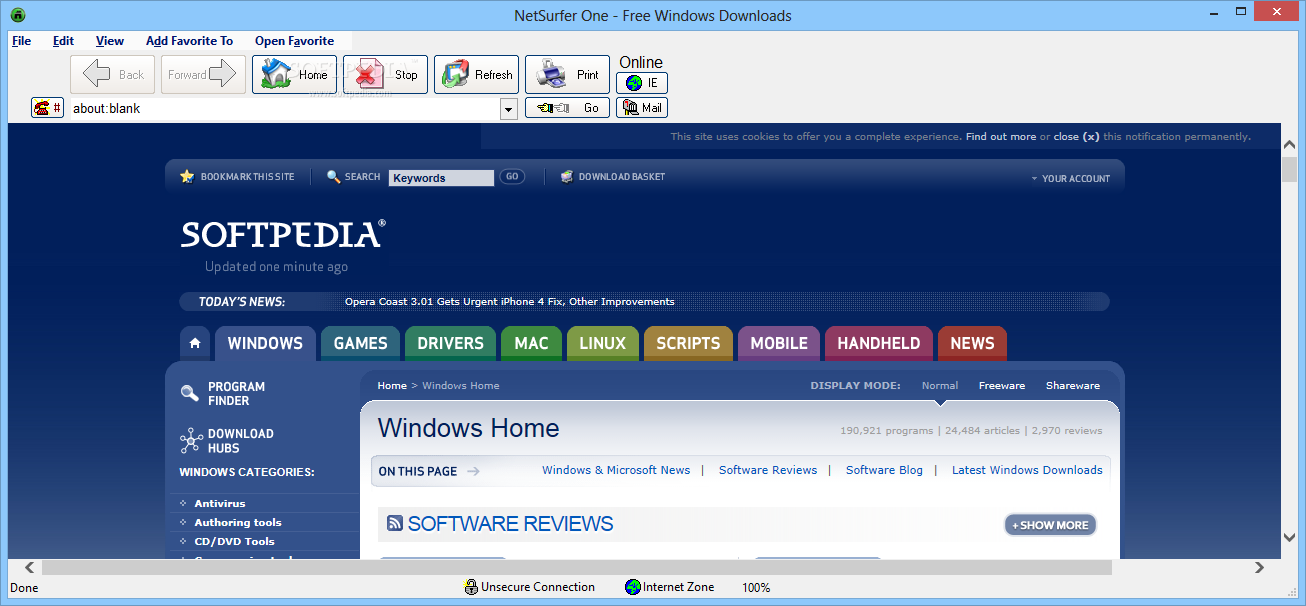1306x606 pixels.
Task: Click the Unsecure Connection padlock icon
Action: pos(471,587)
